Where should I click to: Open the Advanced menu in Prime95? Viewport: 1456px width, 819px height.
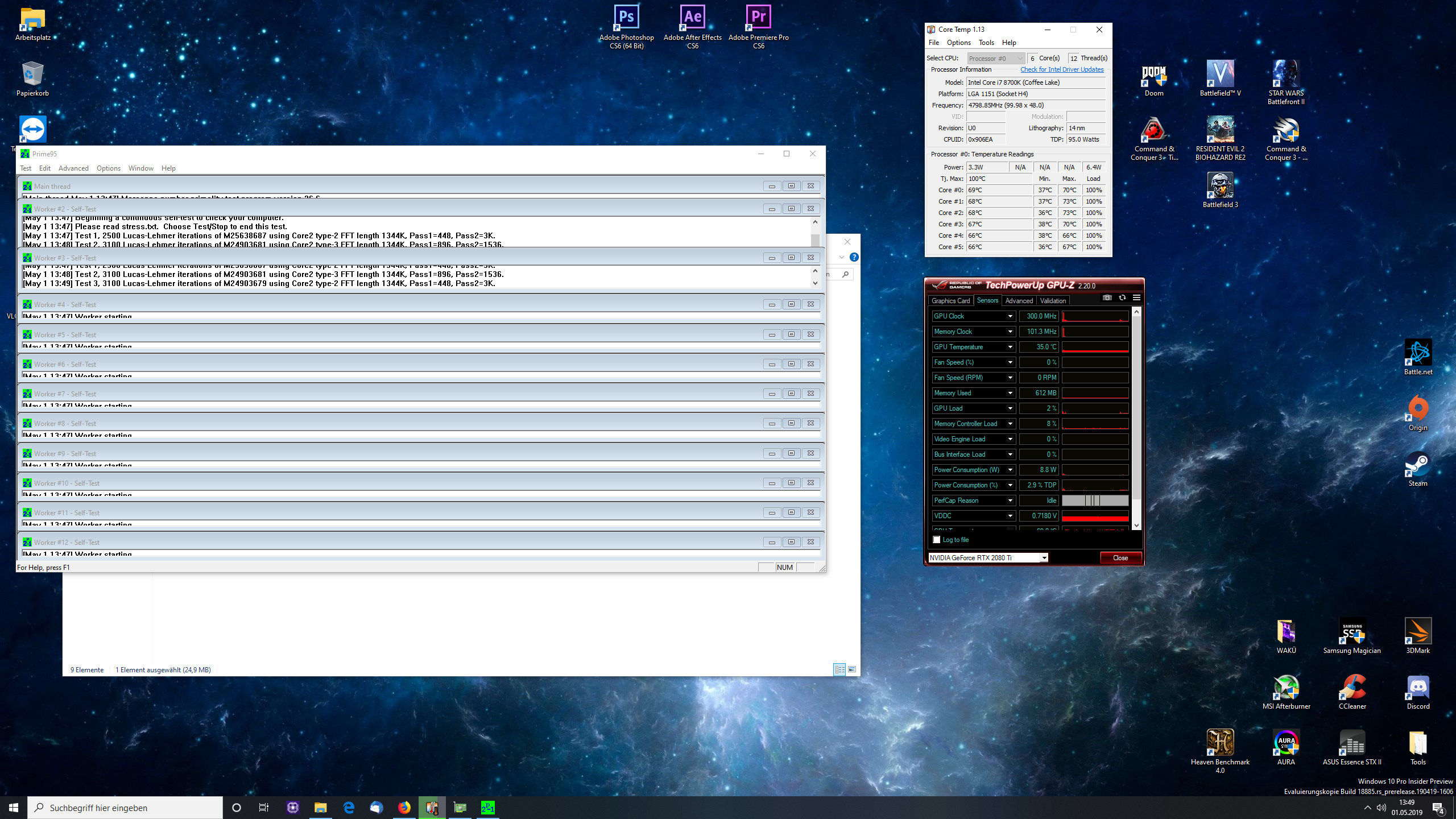[x=73, y=168]
